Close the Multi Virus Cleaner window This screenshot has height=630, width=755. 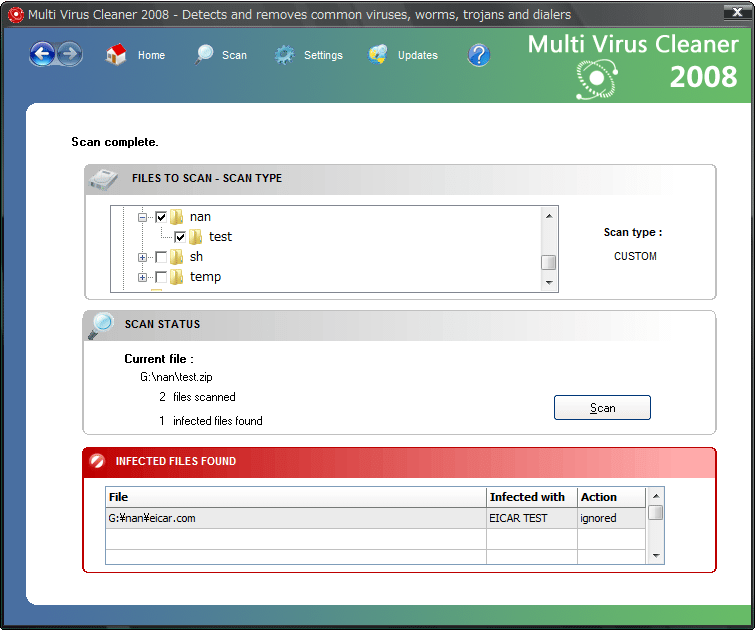[x=737, y=12]
